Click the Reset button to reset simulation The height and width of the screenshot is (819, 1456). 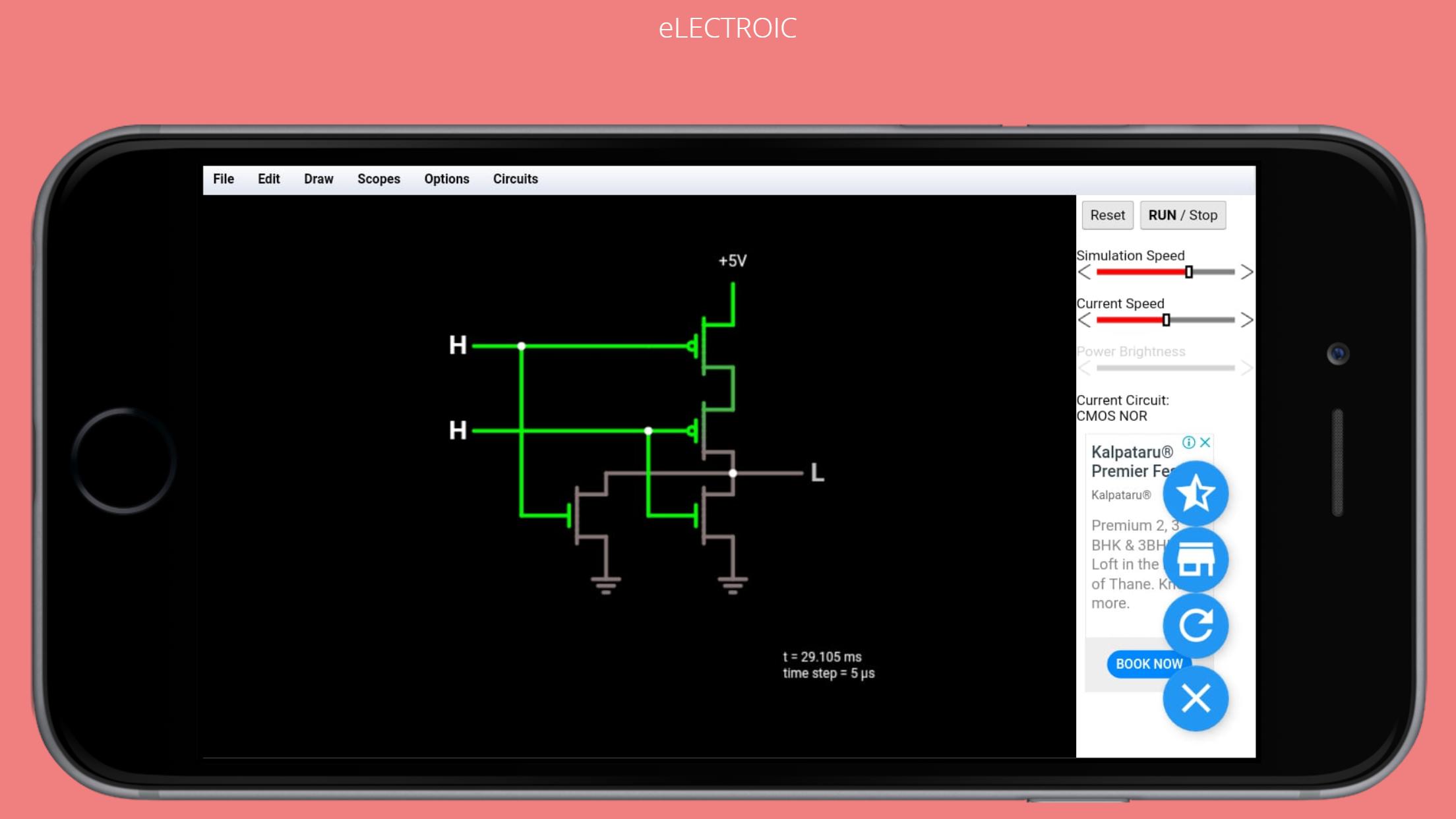[x=1107, y=215]
